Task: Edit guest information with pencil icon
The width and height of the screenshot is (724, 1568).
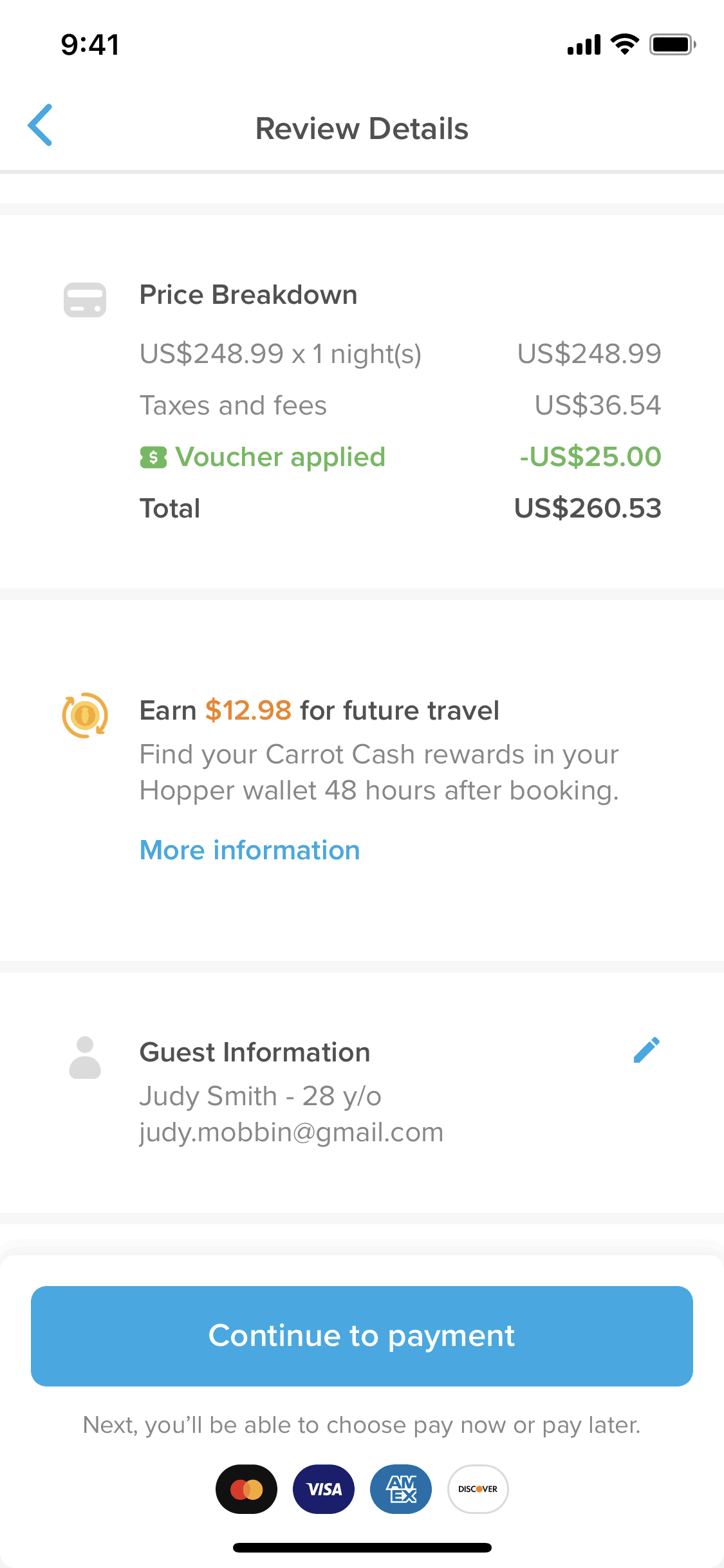Action: [647, 1050]
